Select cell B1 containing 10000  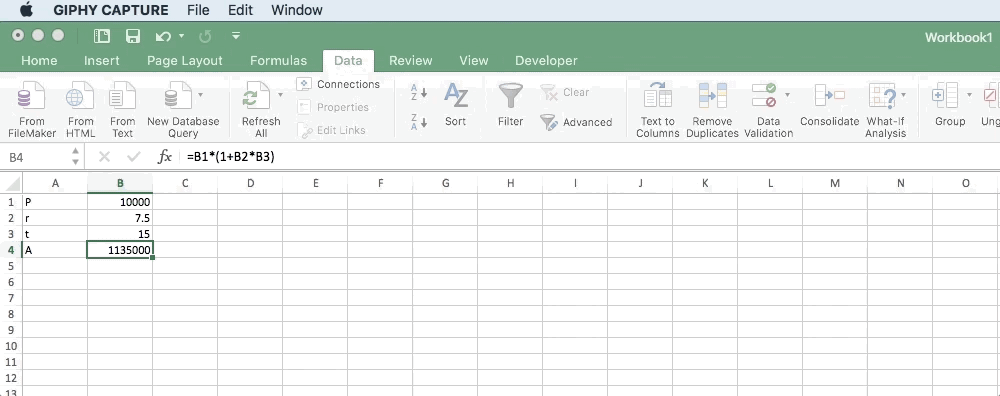[120, 202]
